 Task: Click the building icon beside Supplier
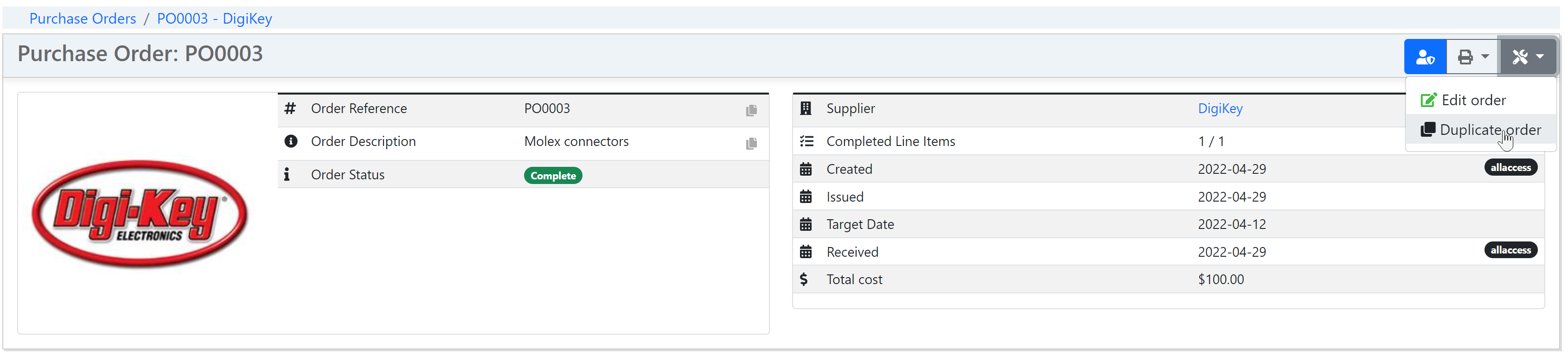point(805,109)
